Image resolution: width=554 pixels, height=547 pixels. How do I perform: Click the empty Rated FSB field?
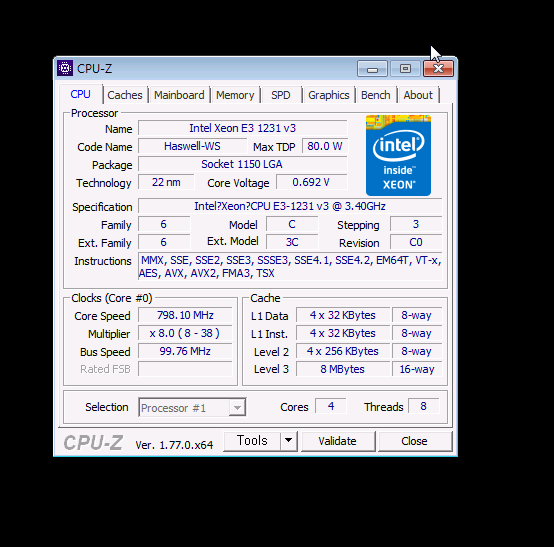[x=185, y=369]
